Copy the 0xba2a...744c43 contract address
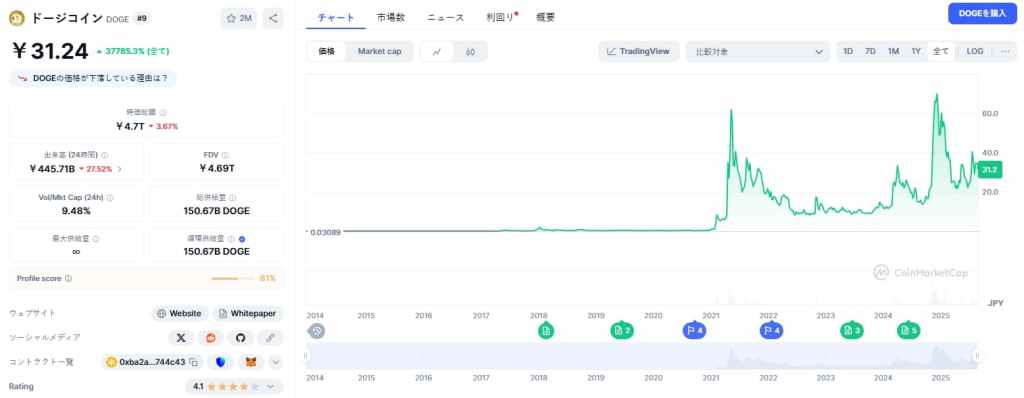This screenshot has width=1024, height=398. tap(193, 361)
